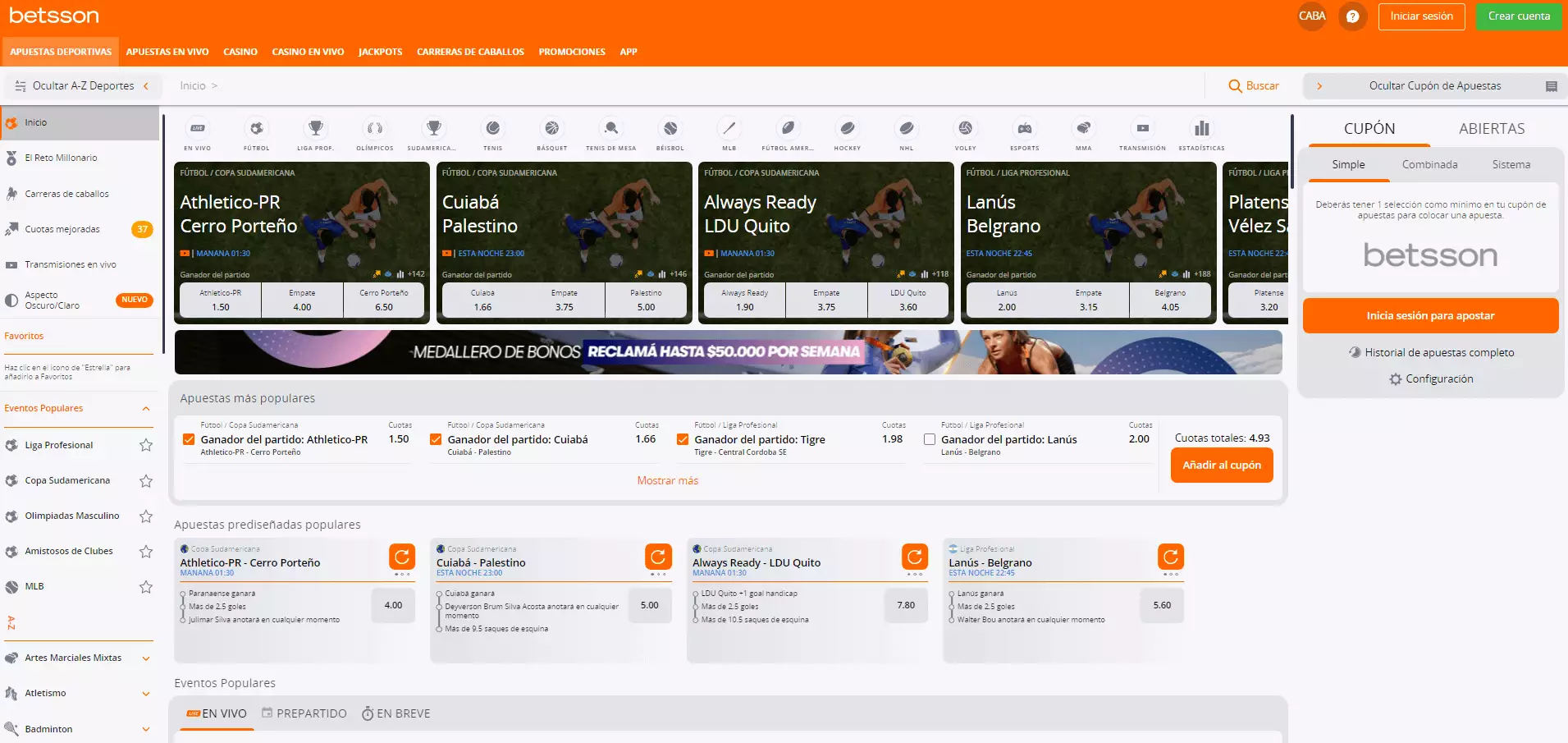
Task: Select LDU Quito 3.60 odds
Action: click(x=908, y=300)
